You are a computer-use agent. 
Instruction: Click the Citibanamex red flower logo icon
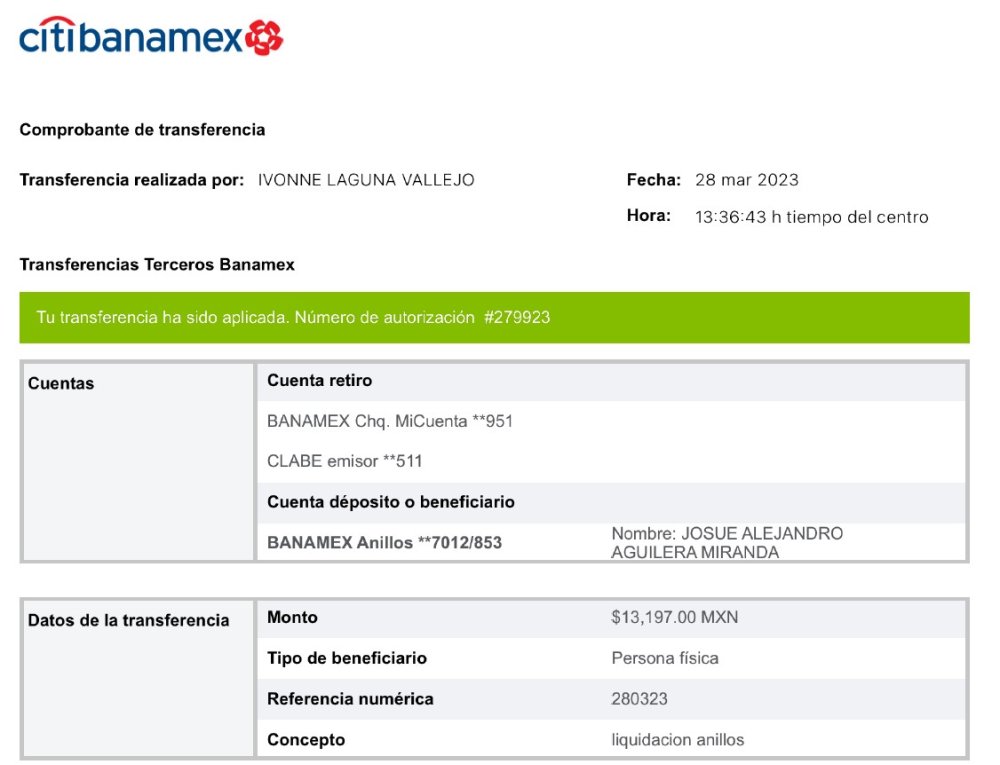[264, 38]
